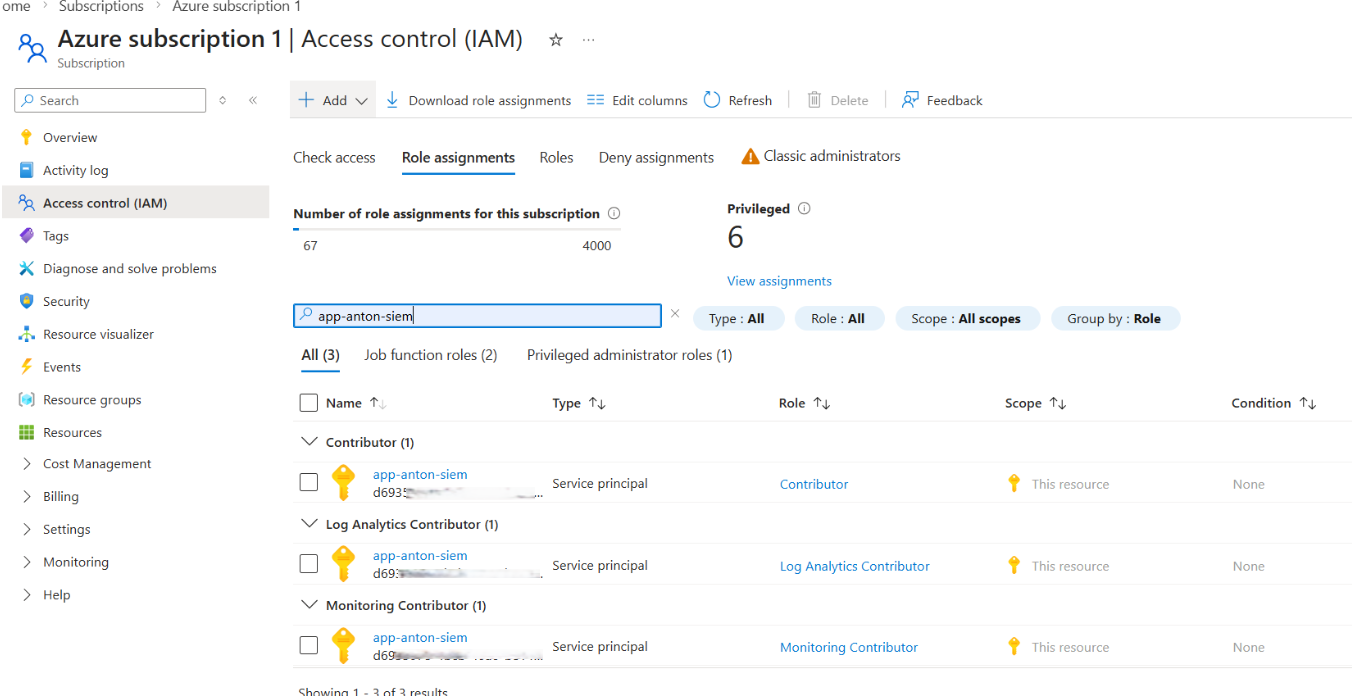Sort by Name using its sort arrows
Viewport: 1355px width, 696px height.
point(378,403)
